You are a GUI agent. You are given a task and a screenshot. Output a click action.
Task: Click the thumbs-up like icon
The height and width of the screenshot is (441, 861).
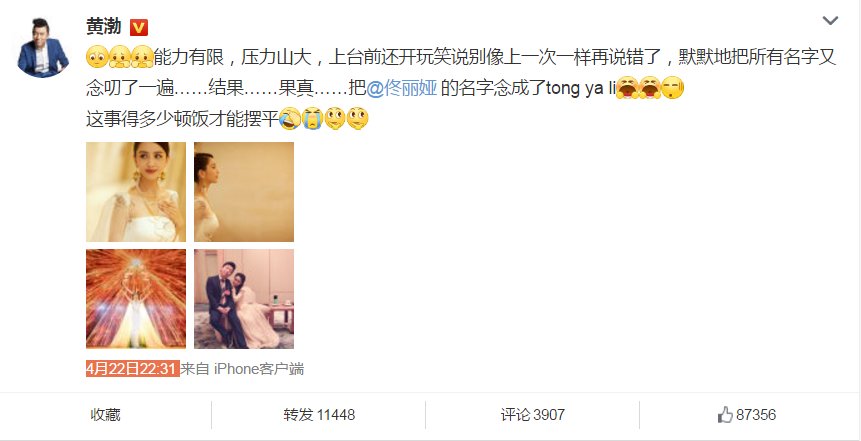[725, 415]
